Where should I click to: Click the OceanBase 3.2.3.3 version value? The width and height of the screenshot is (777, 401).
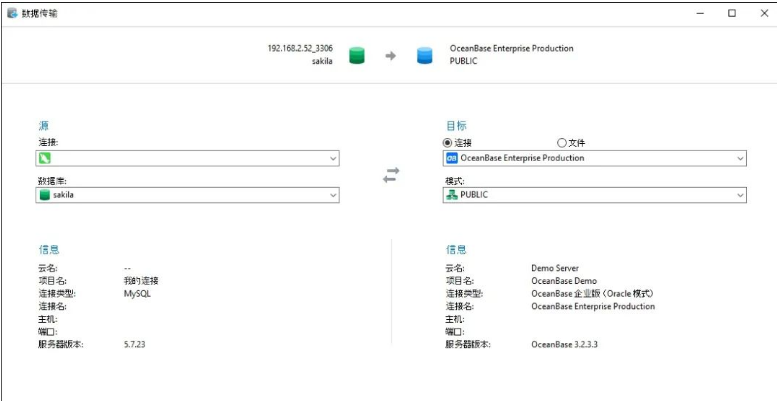point(564,344)
